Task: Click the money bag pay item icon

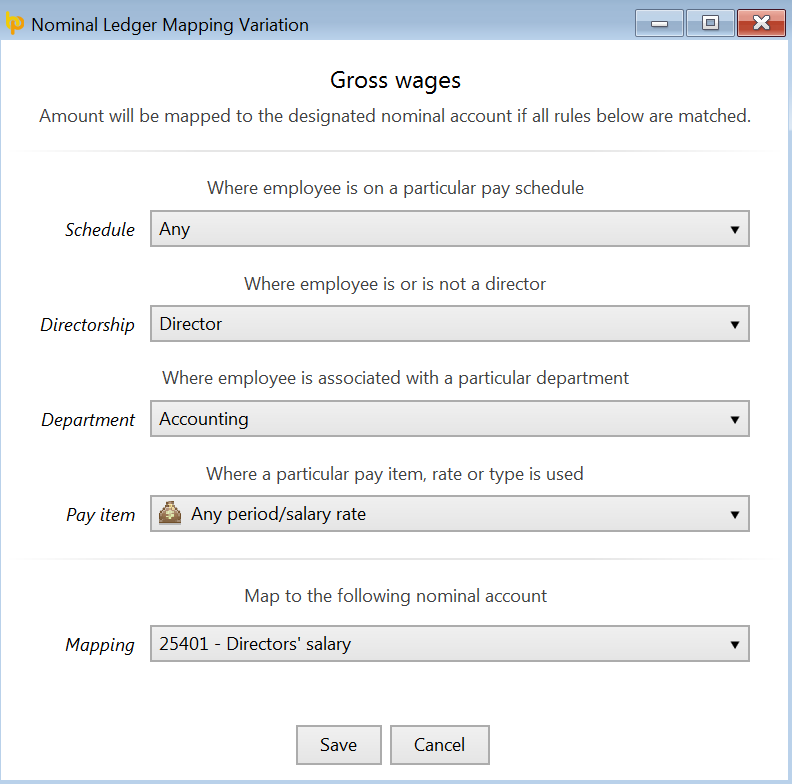Action: click(x=170, y=513)
